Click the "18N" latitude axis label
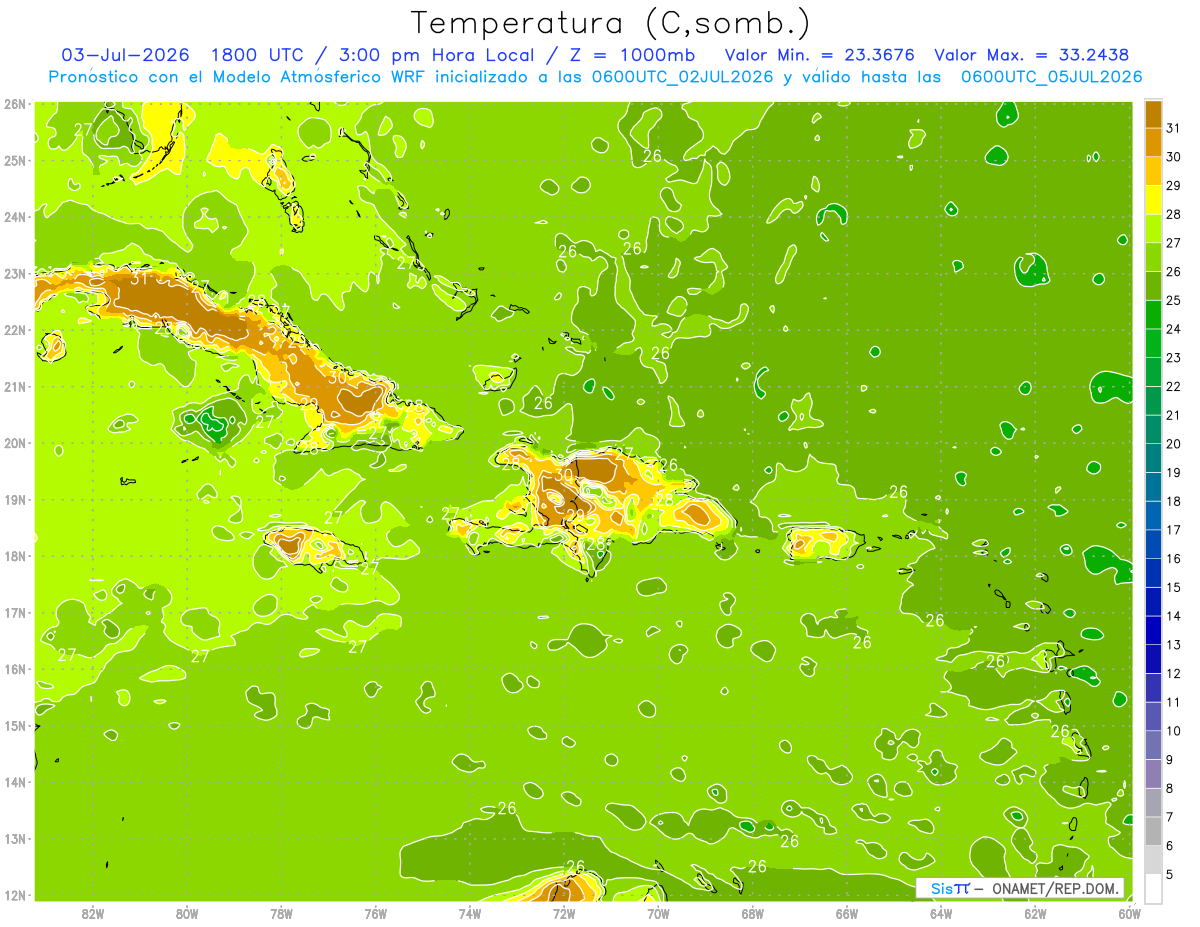 coord(15,555)
